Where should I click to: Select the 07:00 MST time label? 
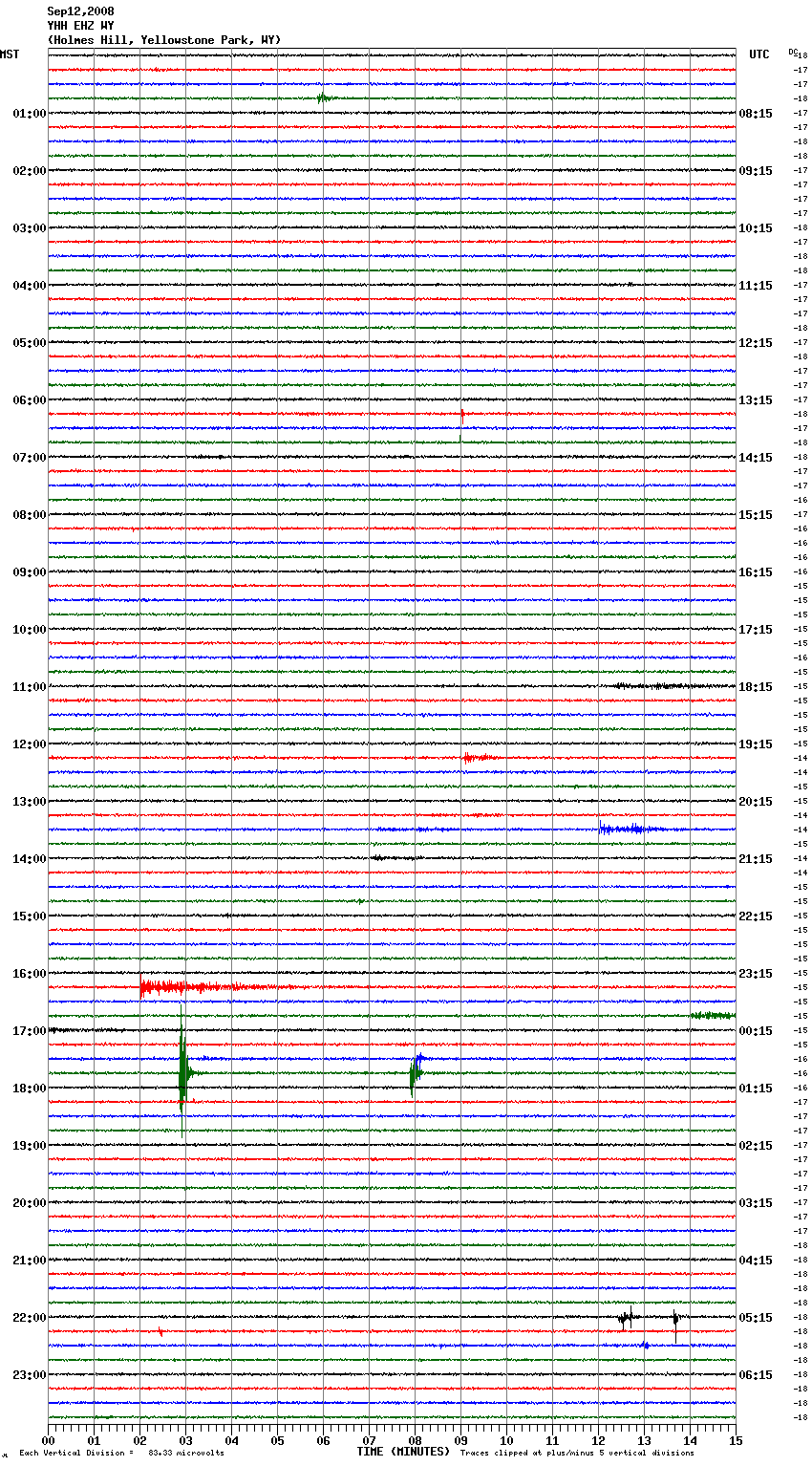click(x=30, y=458)
